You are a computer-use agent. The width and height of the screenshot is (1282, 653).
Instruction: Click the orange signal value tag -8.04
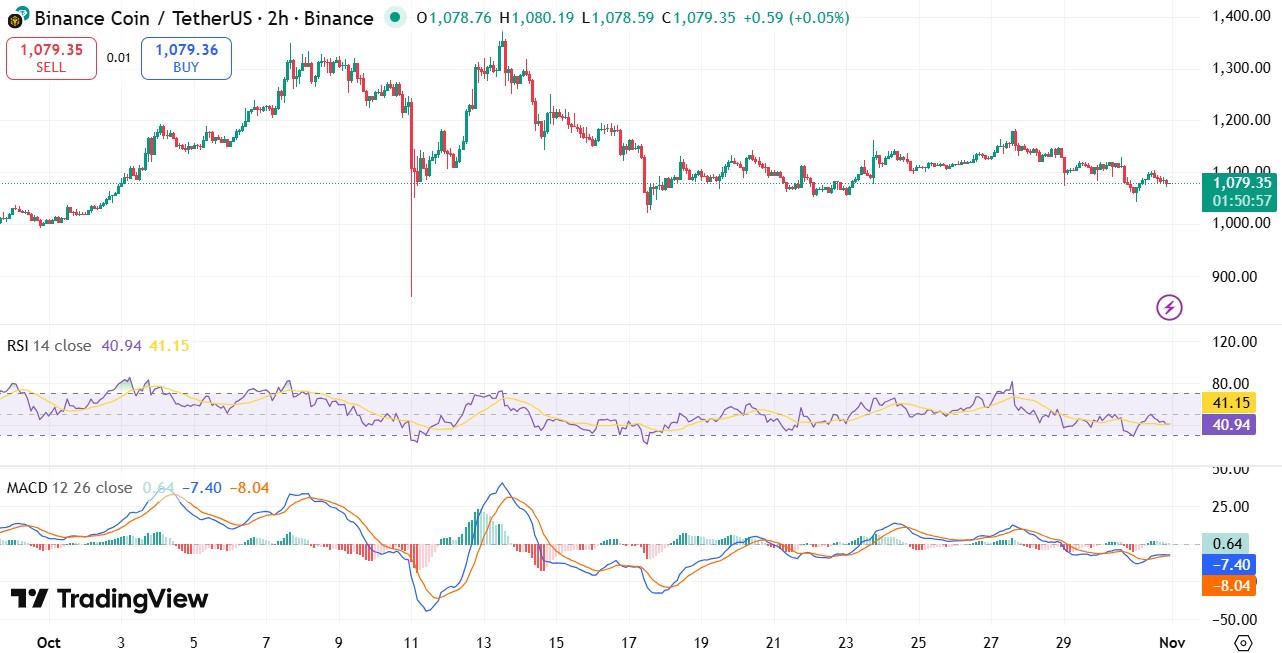1227,586
